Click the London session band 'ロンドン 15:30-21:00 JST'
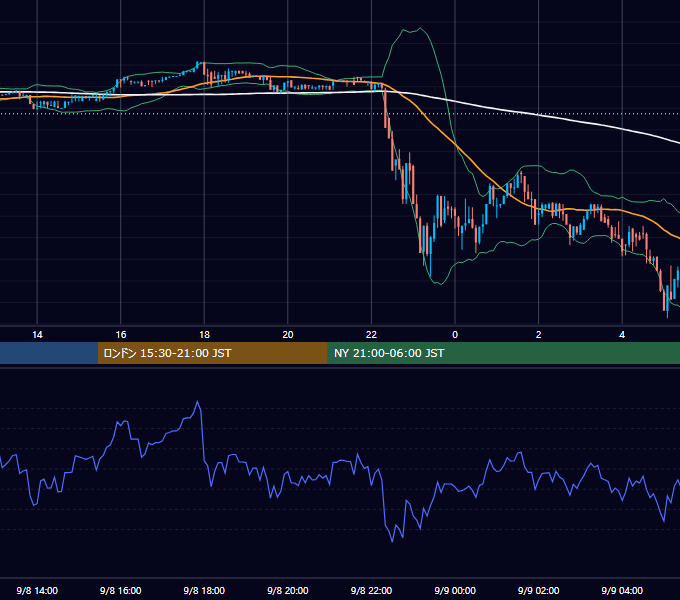 click(212, 353)
